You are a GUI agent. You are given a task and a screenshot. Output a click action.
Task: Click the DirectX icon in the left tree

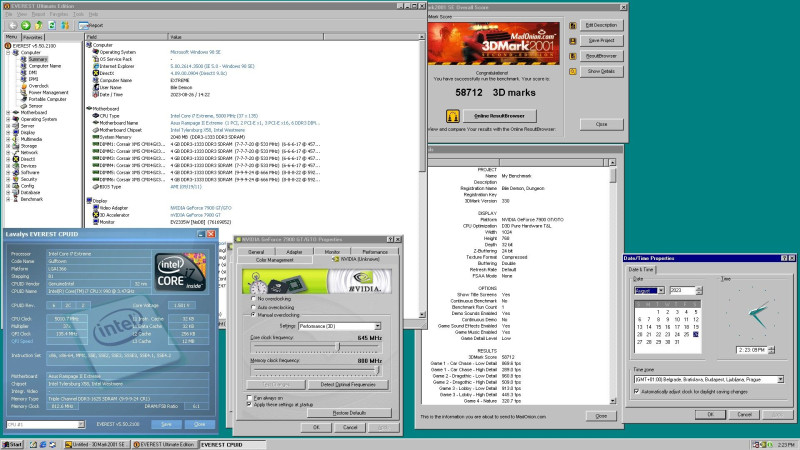[16, 159]
